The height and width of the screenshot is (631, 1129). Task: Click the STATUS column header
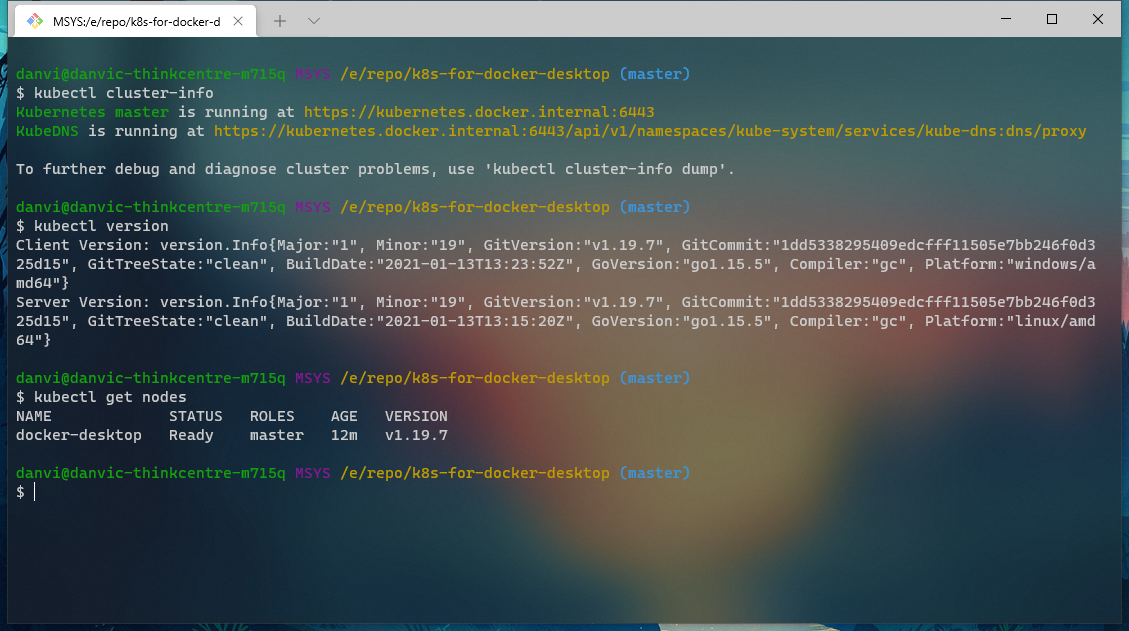[x=196, y=416]
